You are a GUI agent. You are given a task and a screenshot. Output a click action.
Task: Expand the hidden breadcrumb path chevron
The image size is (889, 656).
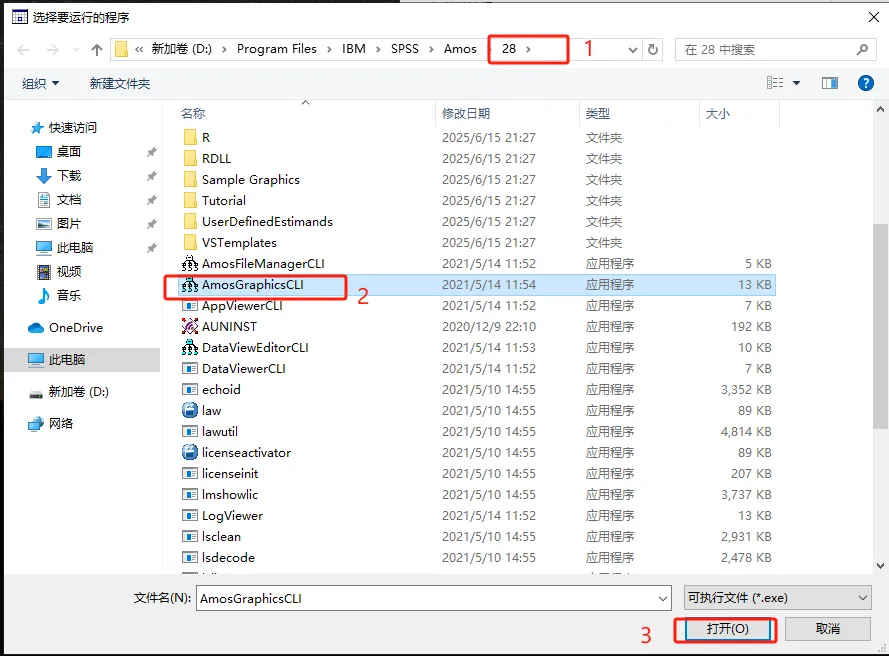pyautogui.click(x=139, y=49)
